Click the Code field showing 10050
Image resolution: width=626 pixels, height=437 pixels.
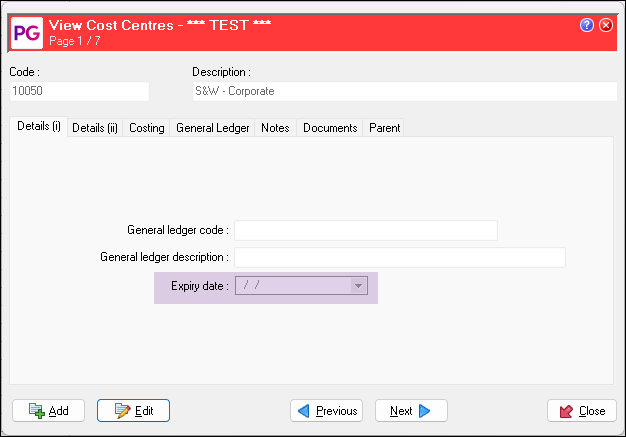click(x=78, y=91)
